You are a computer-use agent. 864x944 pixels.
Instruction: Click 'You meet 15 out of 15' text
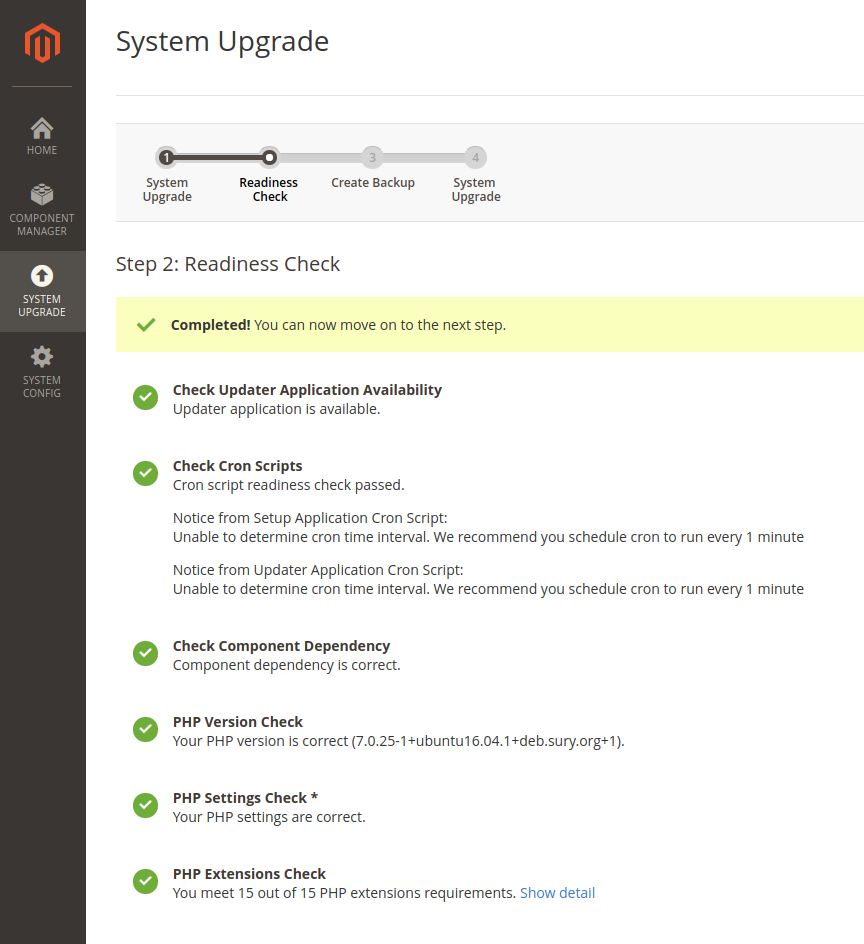pos(344,893)
